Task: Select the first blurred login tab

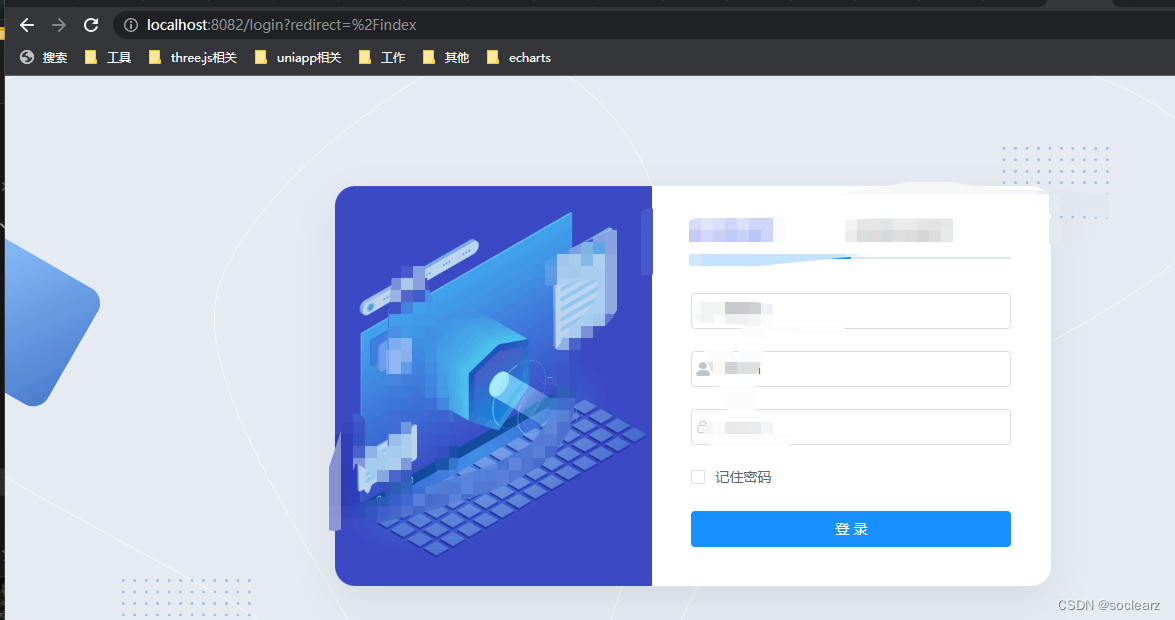Action: click(731, 230)
